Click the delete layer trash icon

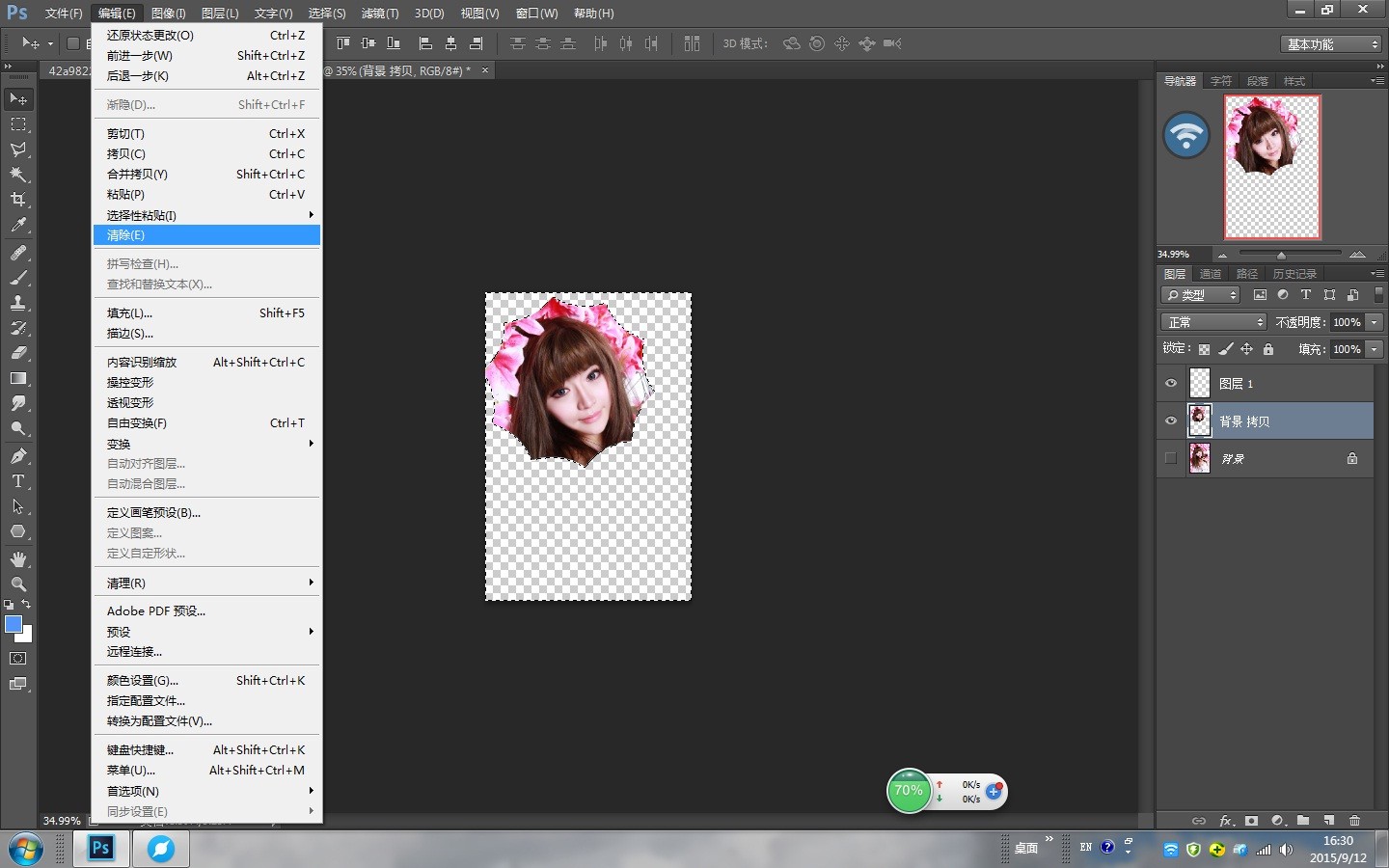(1354, 821)
